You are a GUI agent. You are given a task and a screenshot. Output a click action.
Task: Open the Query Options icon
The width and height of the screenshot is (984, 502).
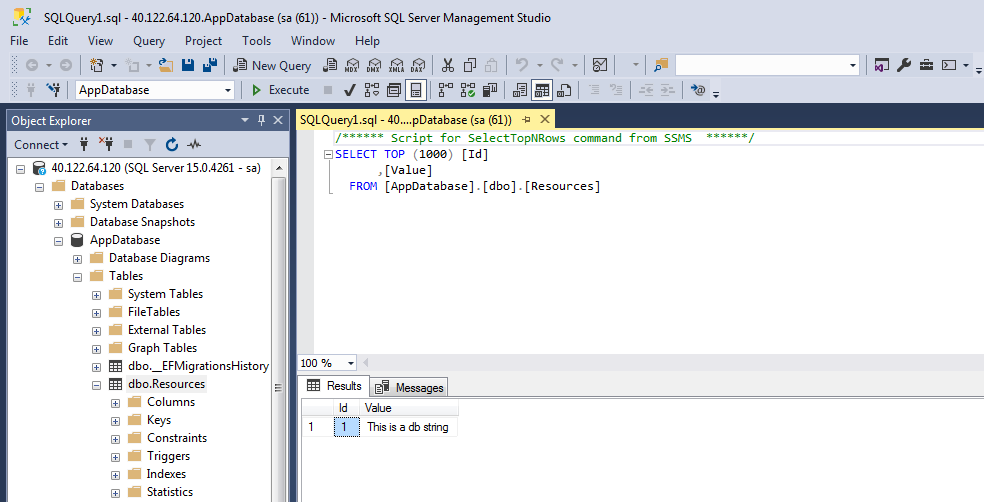tap(393, 90)
